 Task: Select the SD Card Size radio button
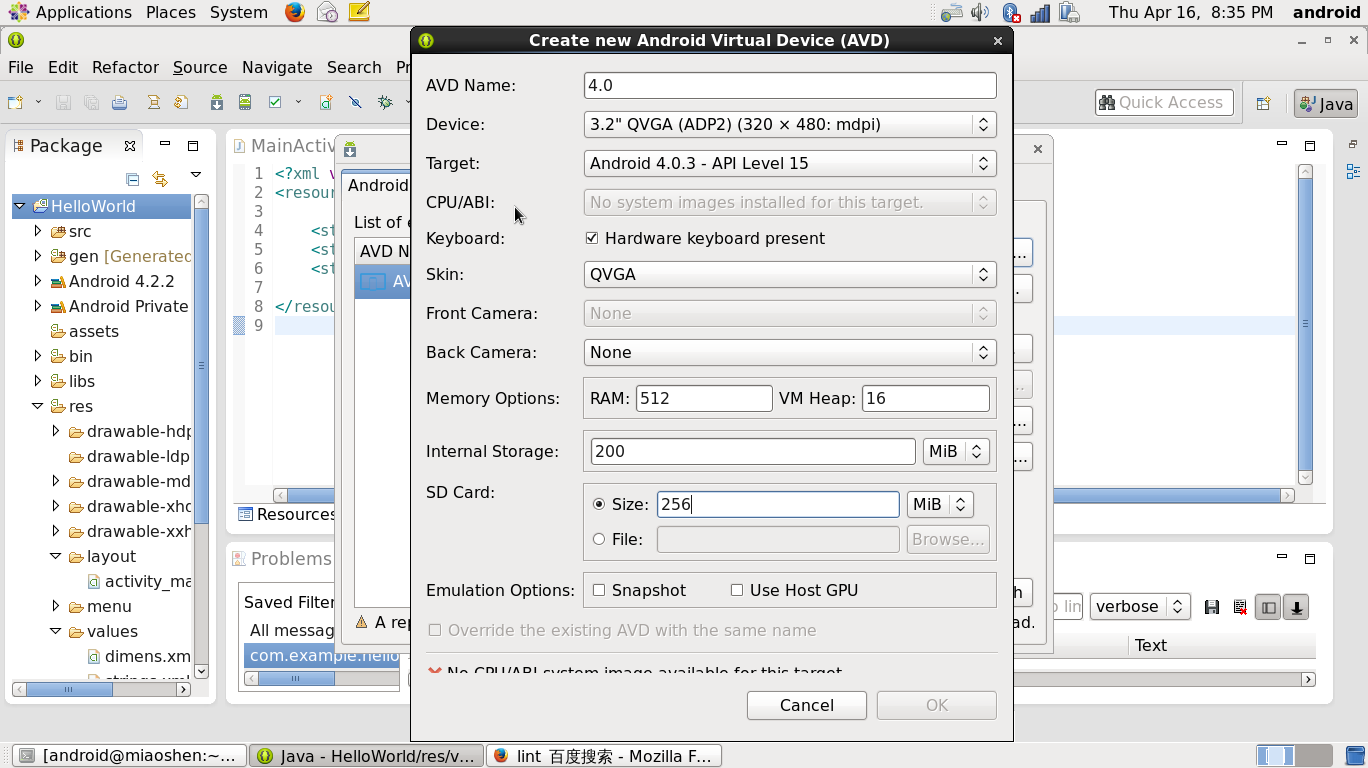[x=599, y=504]
